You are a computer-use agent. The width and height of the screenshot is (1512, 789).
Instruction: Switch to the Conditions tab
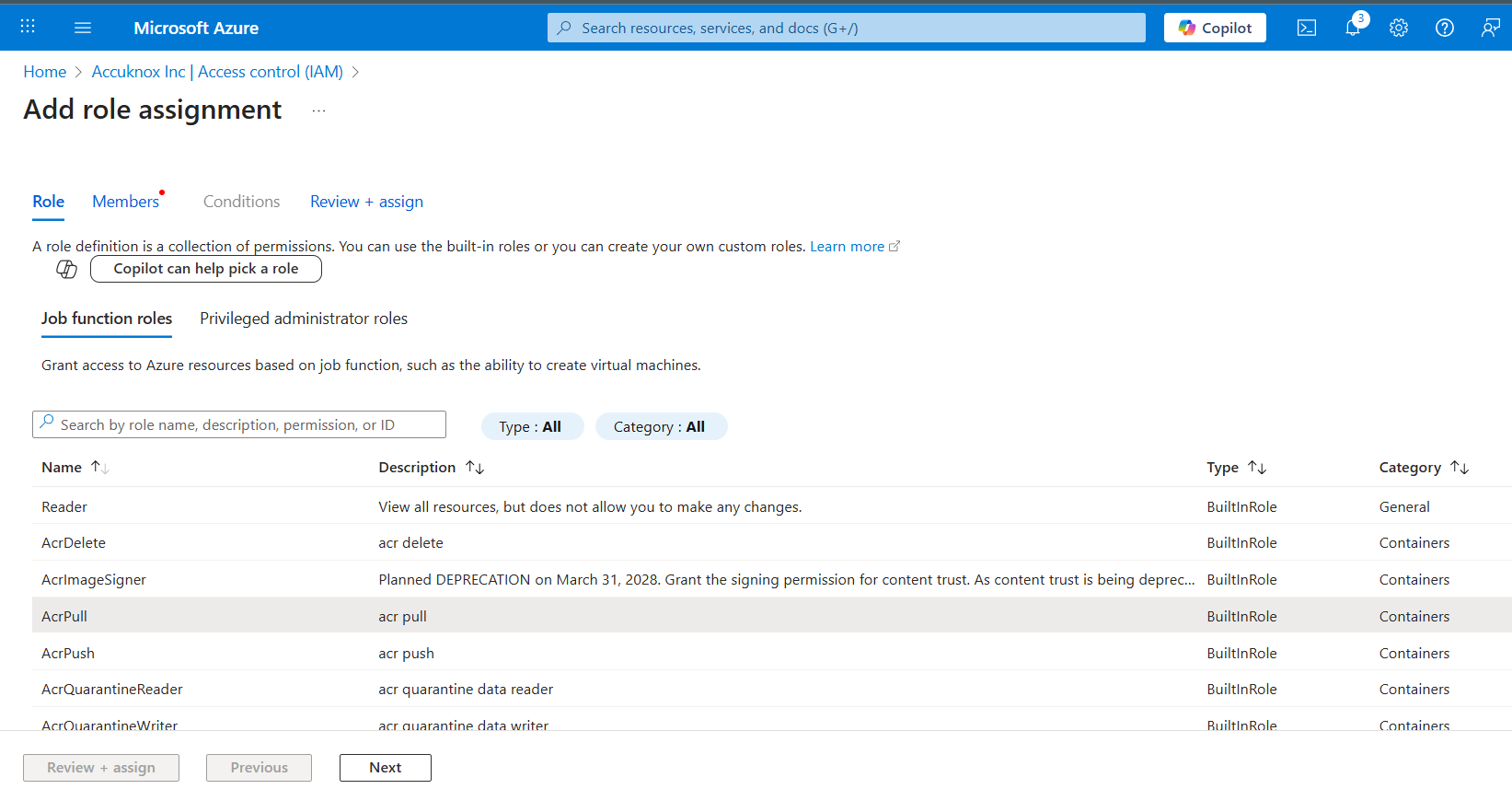[x=241, y=202]
